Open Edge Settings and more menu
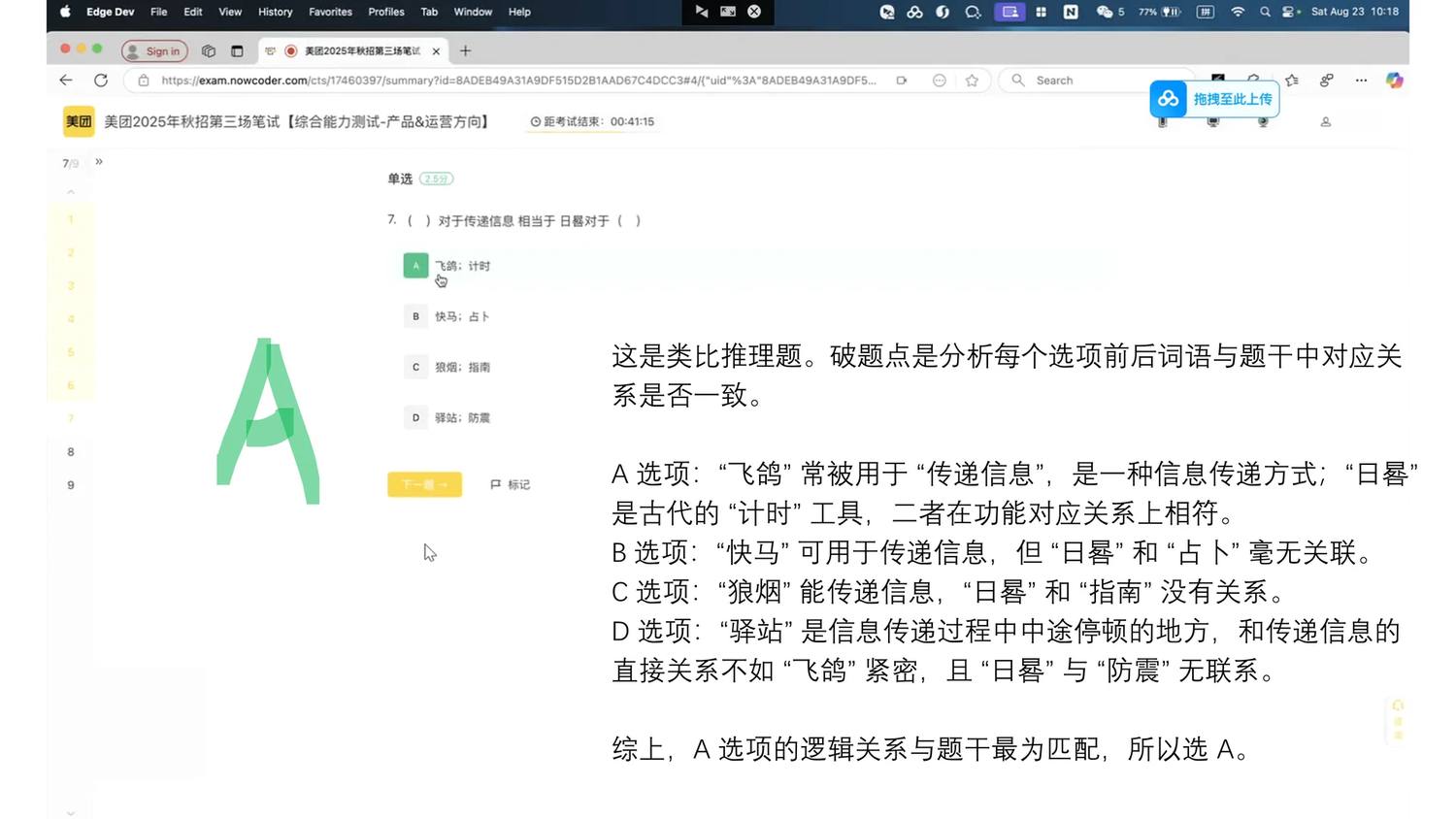Image resolution: width=1456 pixels, height=819 pixels. tap(1361, 81)
